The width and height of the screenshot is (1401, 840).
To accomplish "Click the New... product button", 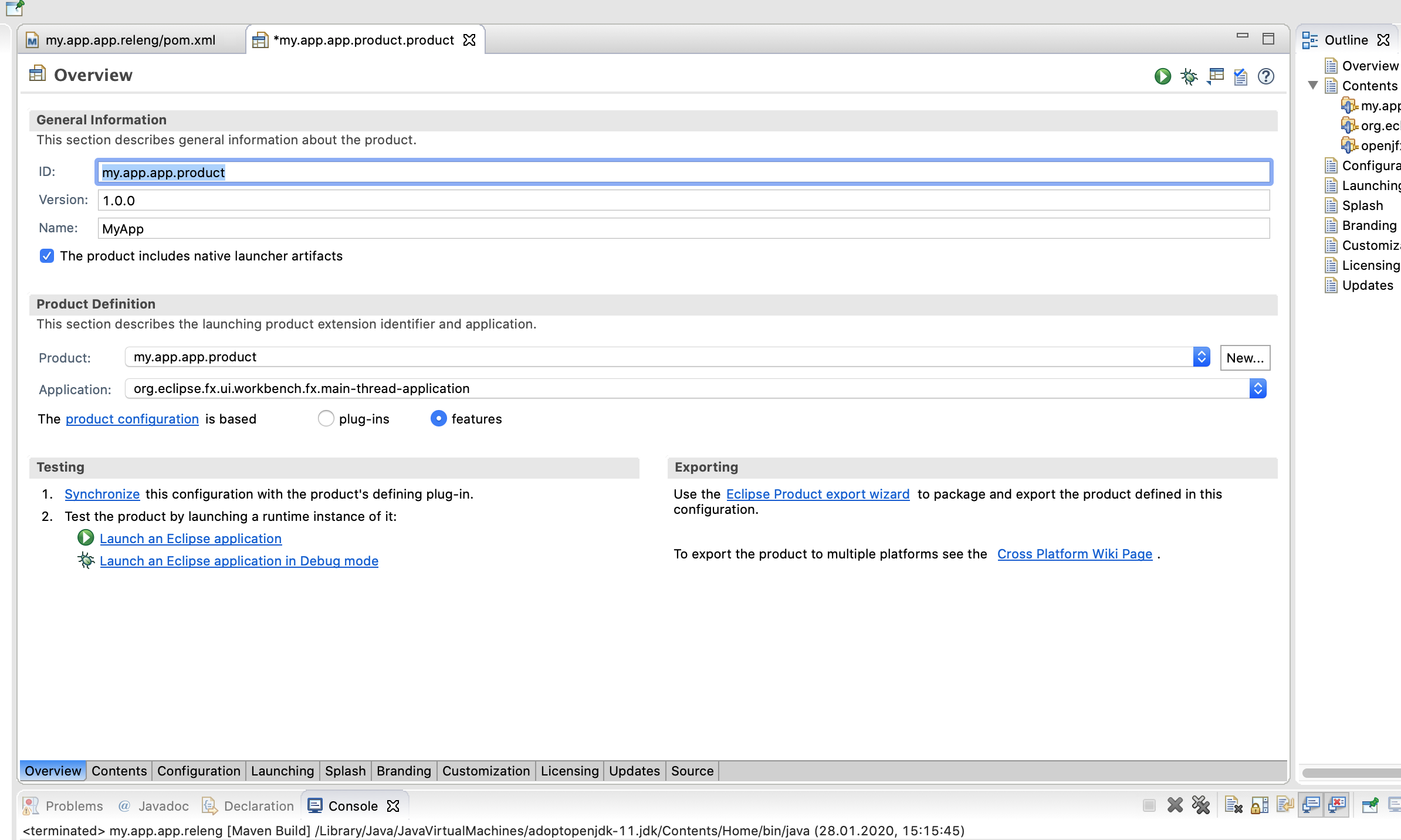I will pos(1245,358).
